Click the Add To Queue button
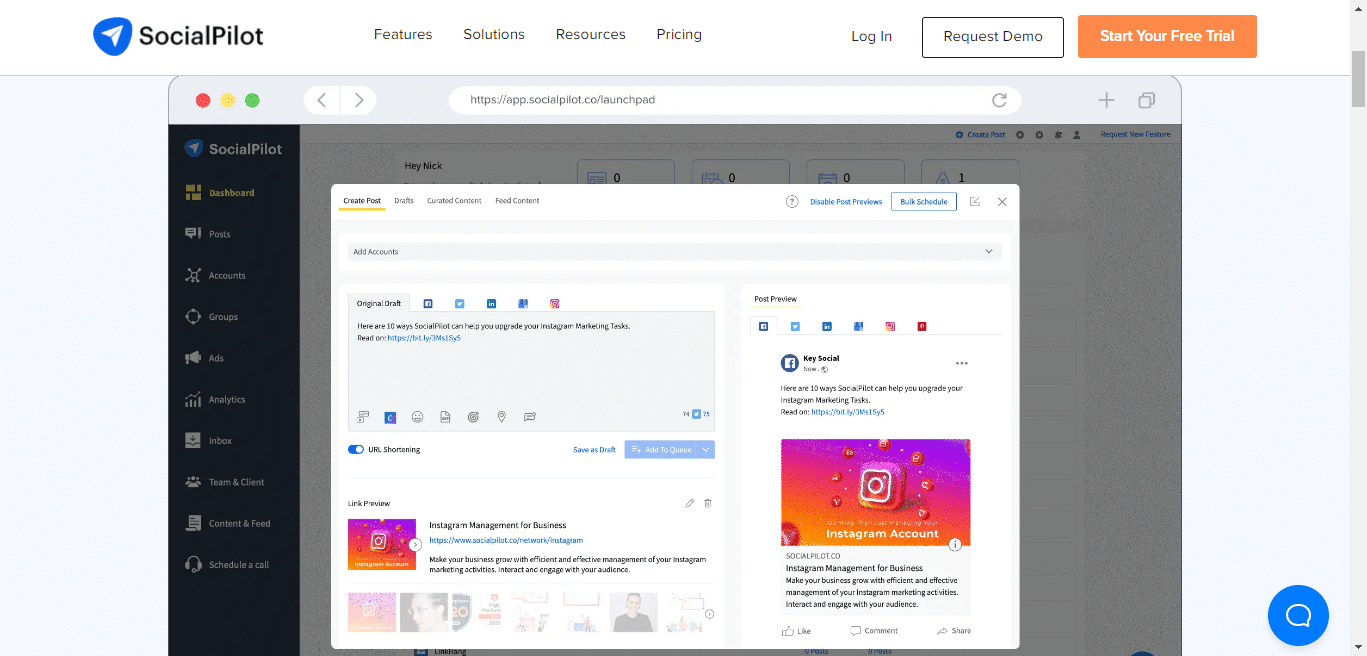The image size is (1367, 656). click(661, 450)
